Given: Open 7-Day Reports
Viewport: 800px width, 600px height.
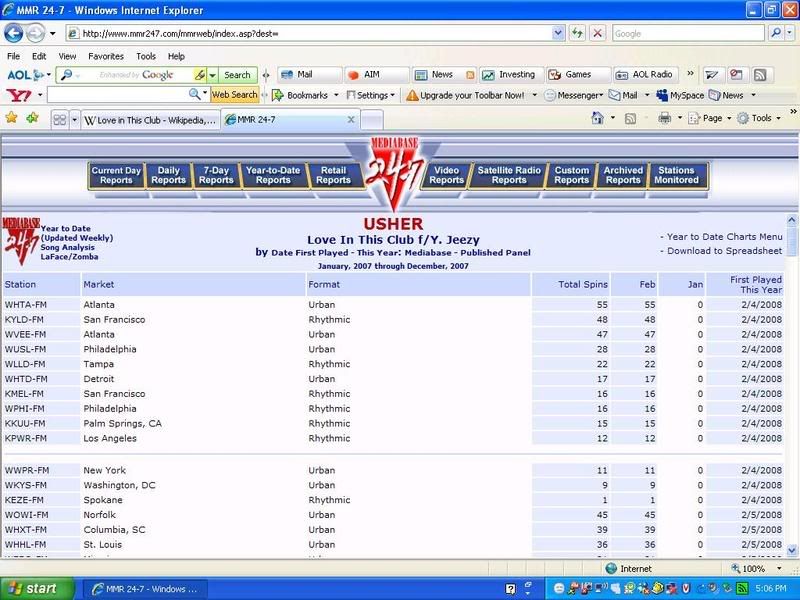Looking at the screenshot, I should (216, 176).
